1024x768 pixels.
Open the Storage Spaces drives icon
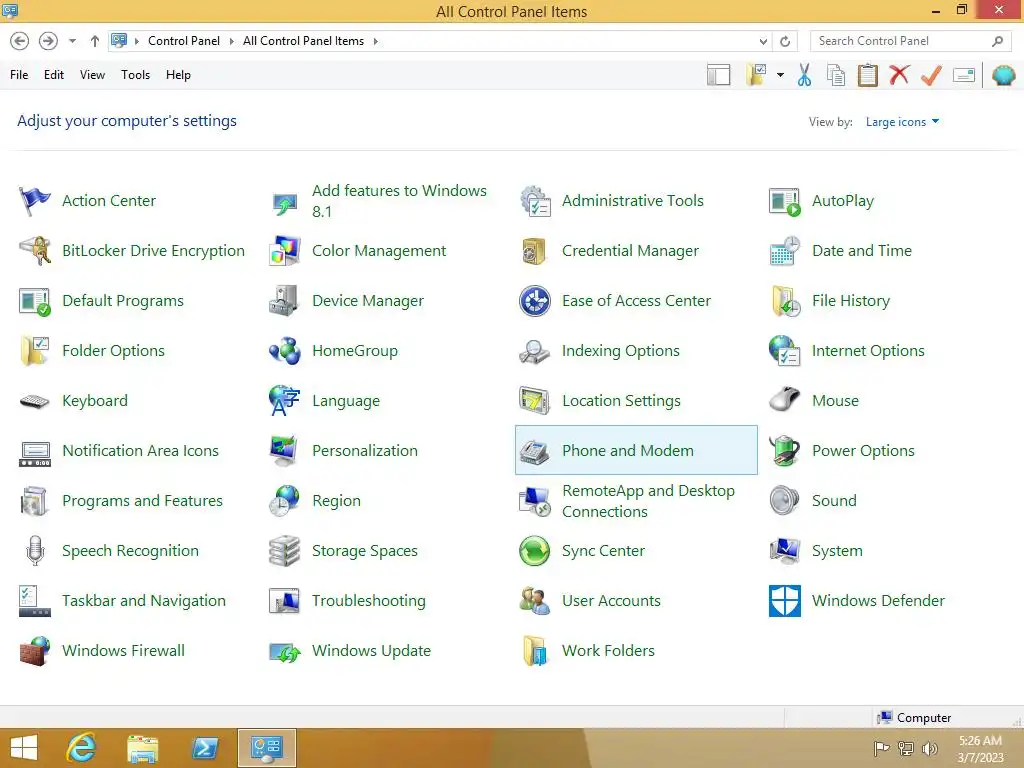(285, 551)
